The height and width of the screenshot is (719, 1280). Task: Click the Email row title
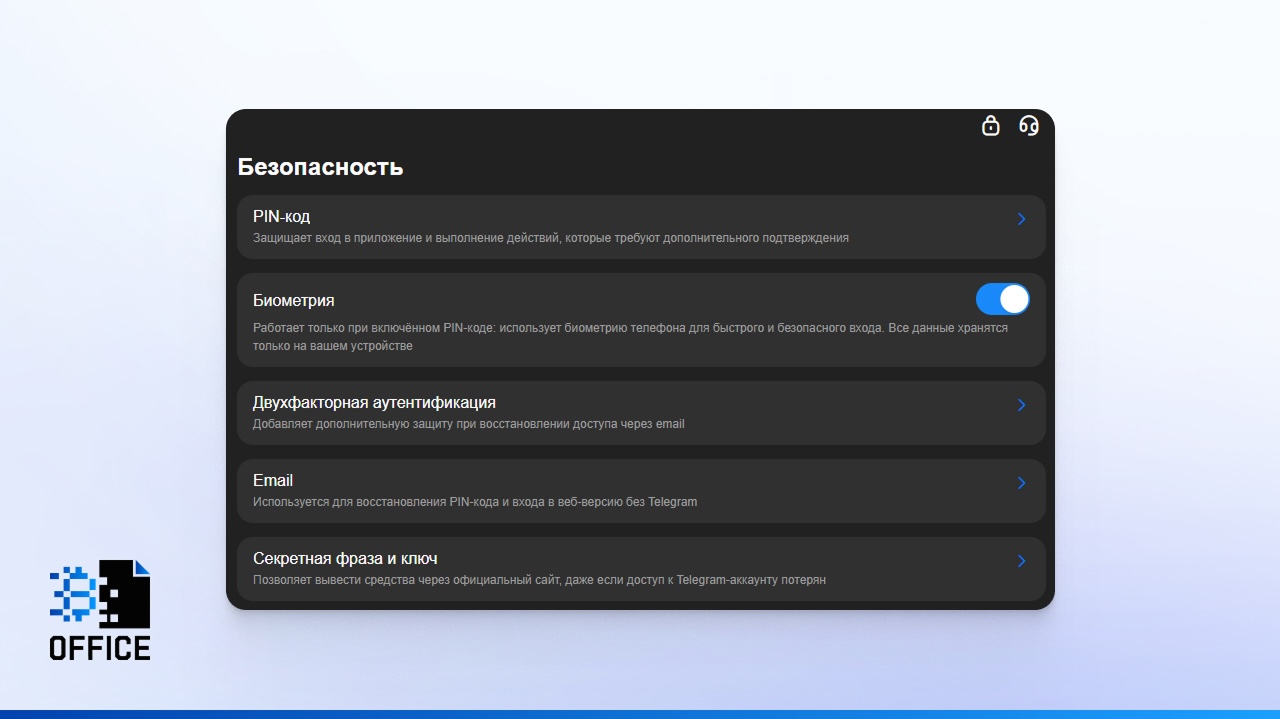point(273,481)
